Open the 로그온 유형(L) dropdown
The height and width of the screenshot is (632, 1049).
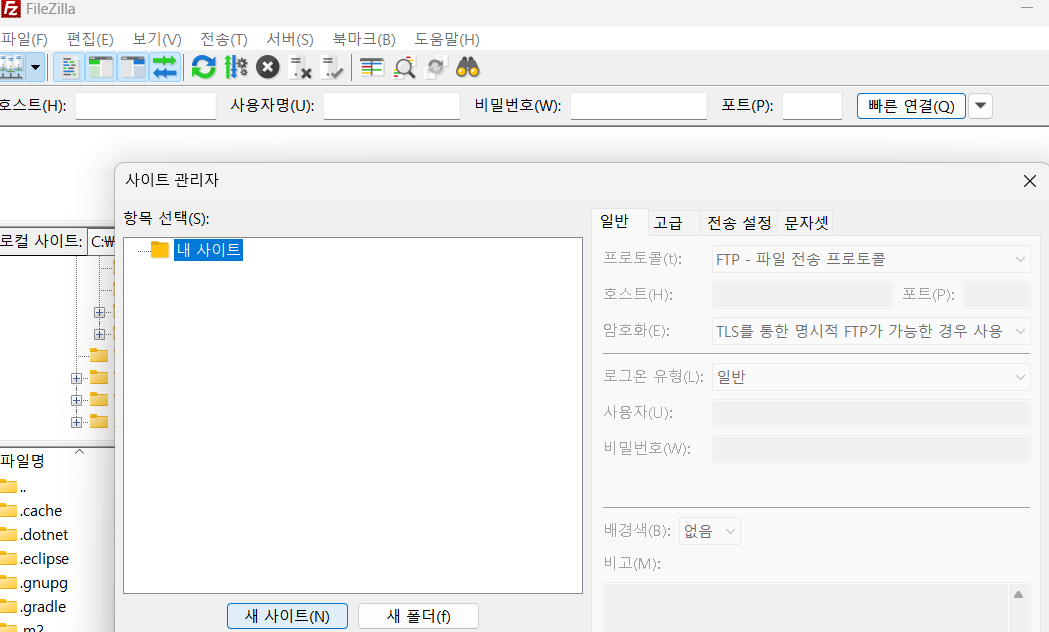[871, 377]
